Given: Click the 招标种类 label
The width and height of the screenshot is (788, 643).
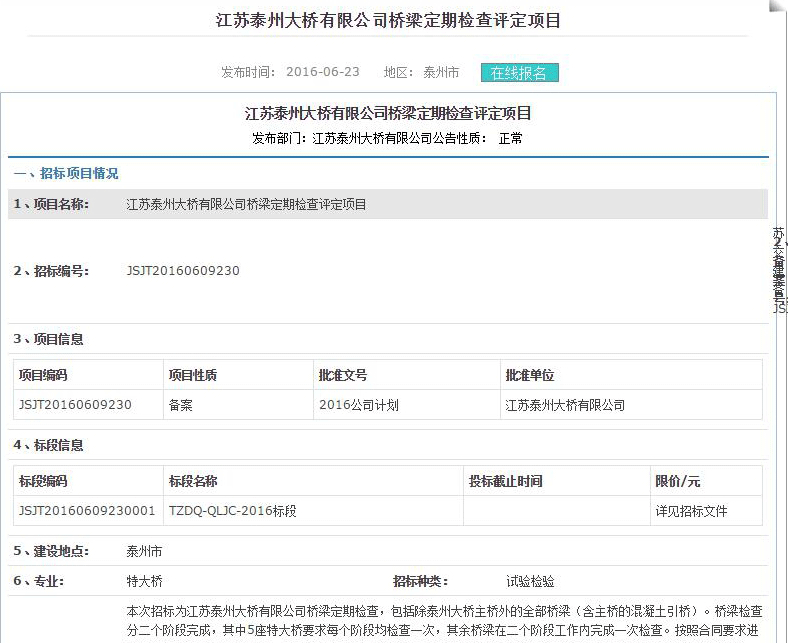Looking at the screenshot, I should coord(420,582).
